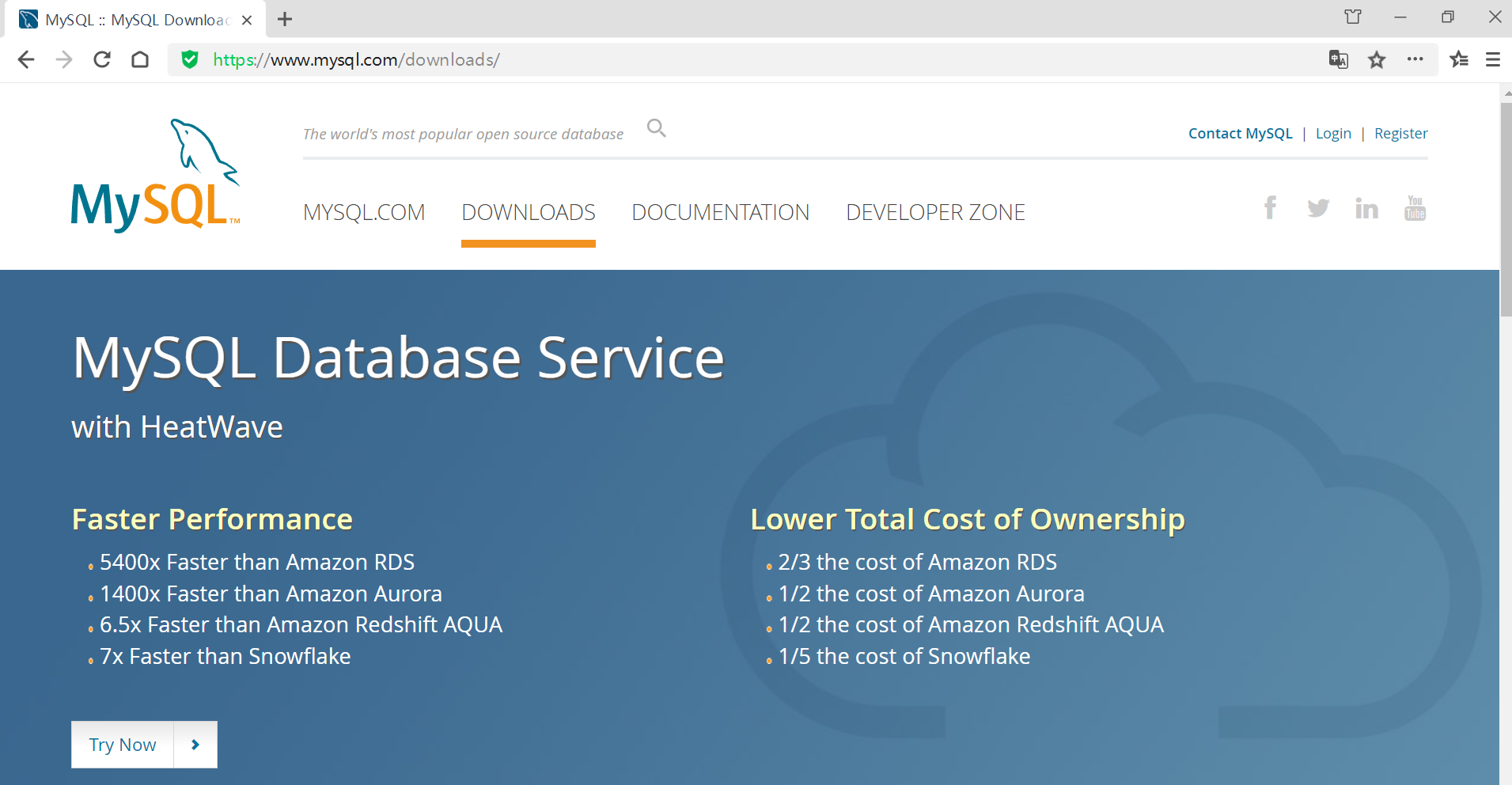This screenshot has height=785, width=1512.
Task: Open the DEVELOPER ZONE navigation item
Action: click(x=936, y=212)
